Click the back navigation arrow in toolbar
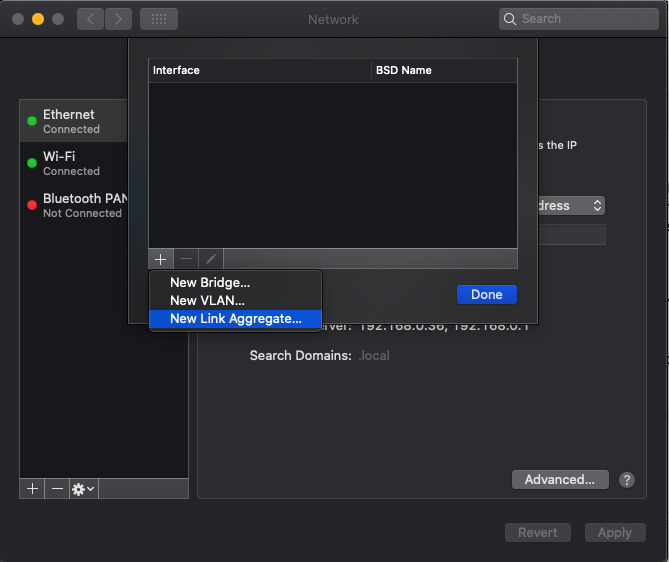The height and width of the screenshot is (562, 669). coord(91,19)
